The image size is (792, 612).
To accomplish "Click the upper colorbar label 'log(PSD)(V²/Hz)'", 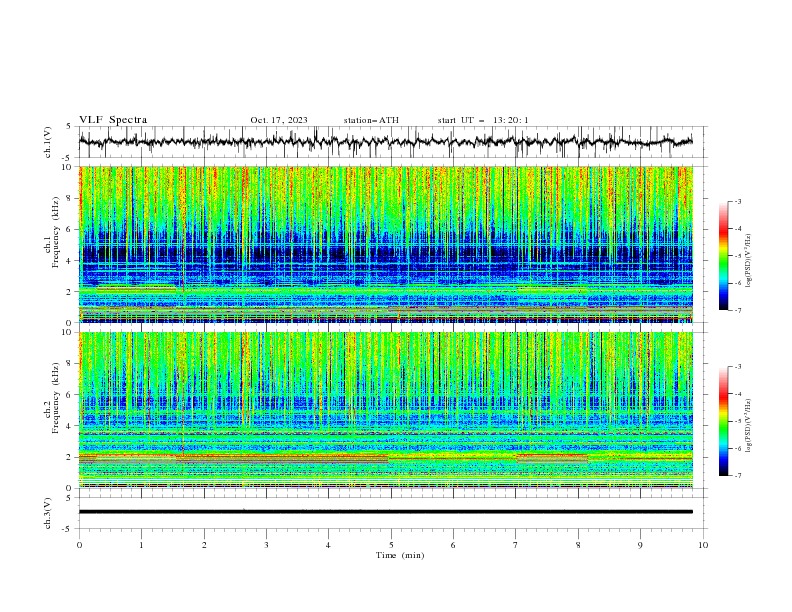I will pyautogui.click(x=749, y=261).
